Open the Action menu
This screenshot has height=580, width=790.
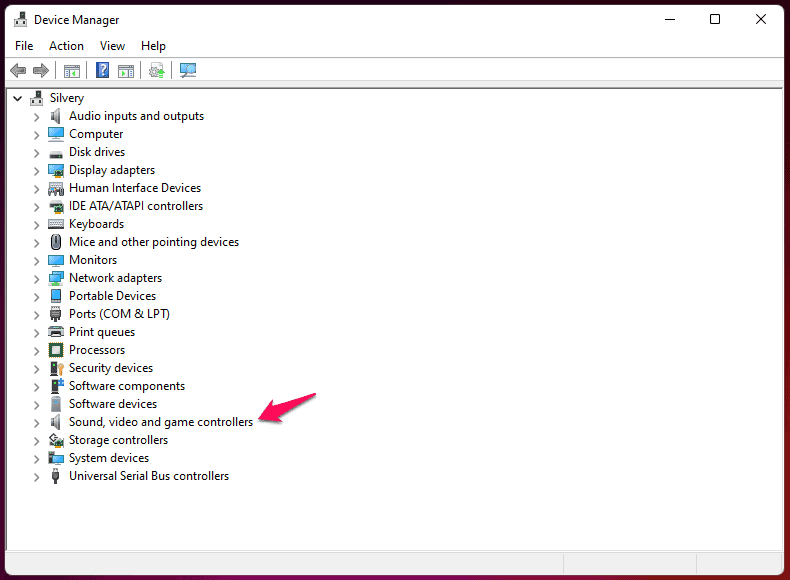coord(66,46)
